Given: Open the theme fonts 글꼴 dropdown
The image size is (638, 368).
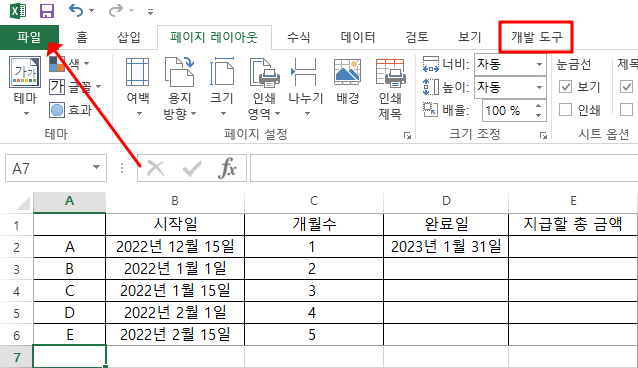Looking at the screenshot, I should click(75, 86).
